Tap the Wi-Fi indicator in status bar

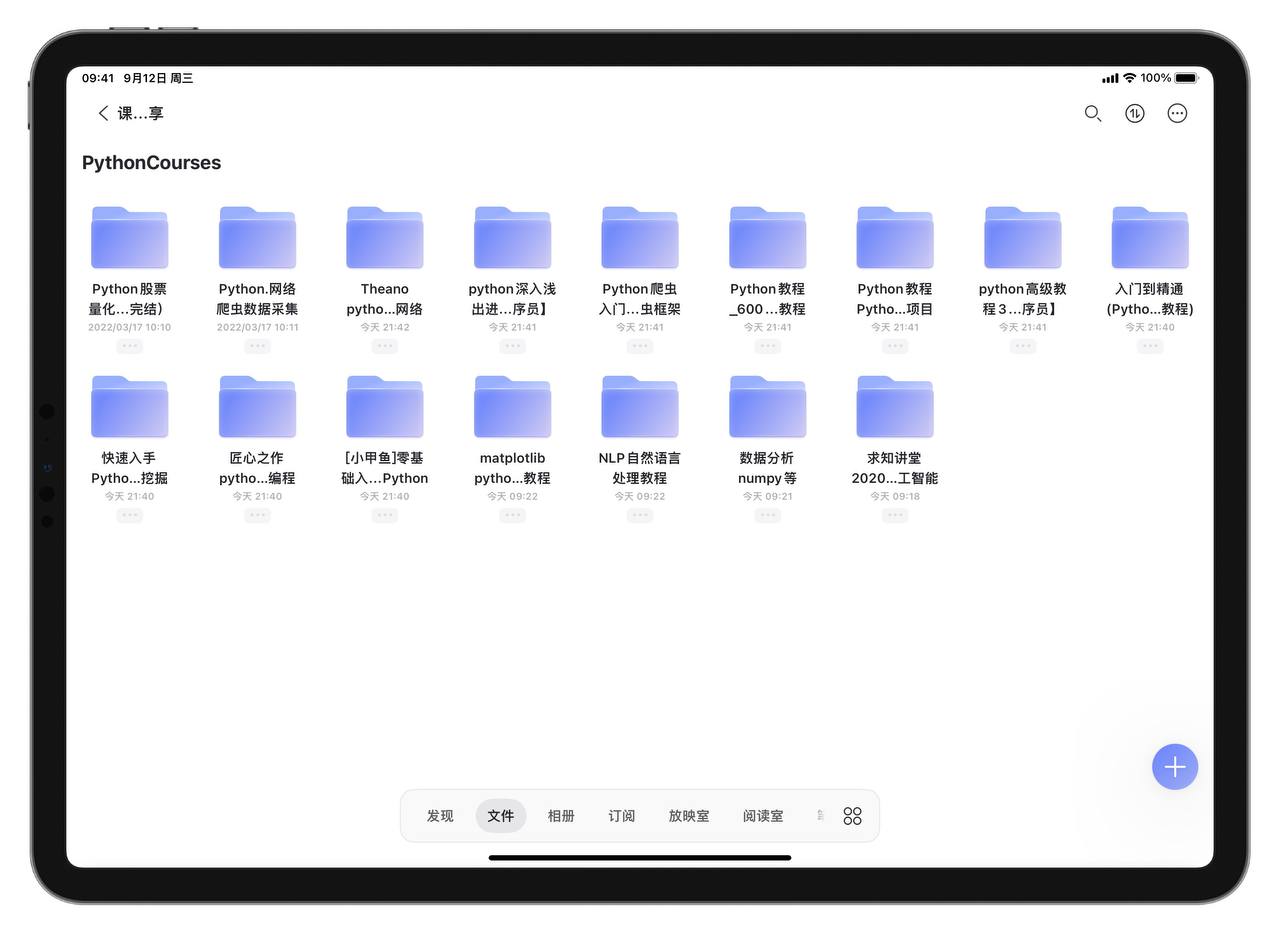1129,78
